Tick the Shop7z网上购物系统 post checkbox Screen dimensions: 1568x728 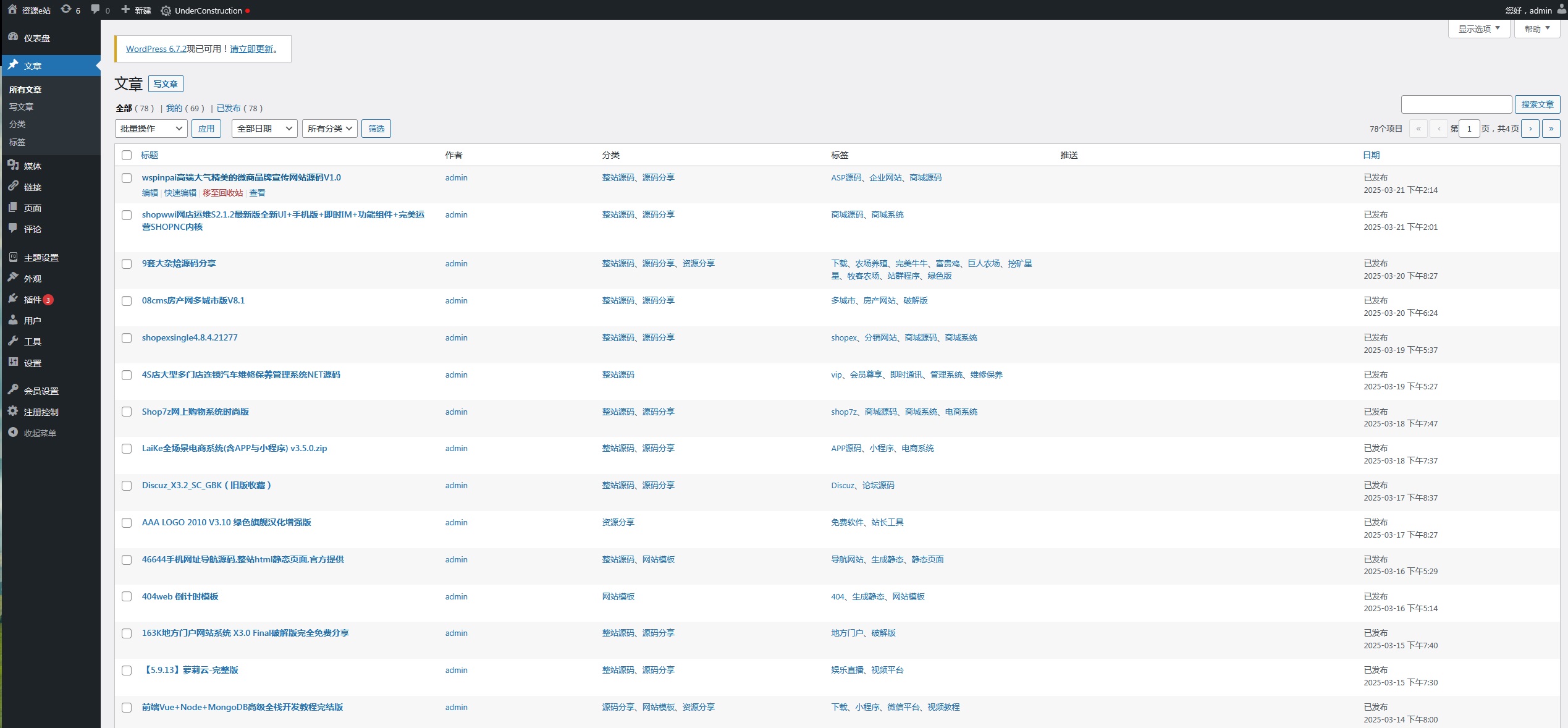tap(127, 412)
